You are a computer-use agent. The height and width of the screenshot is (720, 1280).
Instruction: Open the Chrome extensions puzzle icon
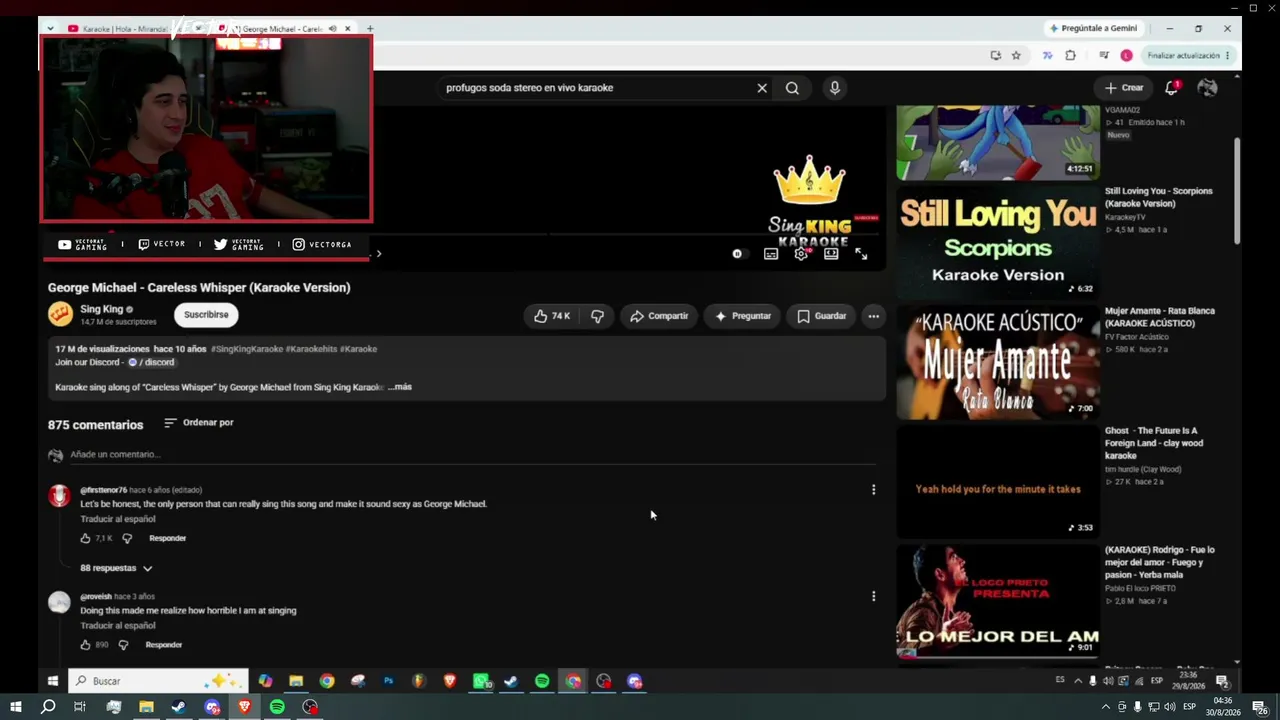(1070, 56)
